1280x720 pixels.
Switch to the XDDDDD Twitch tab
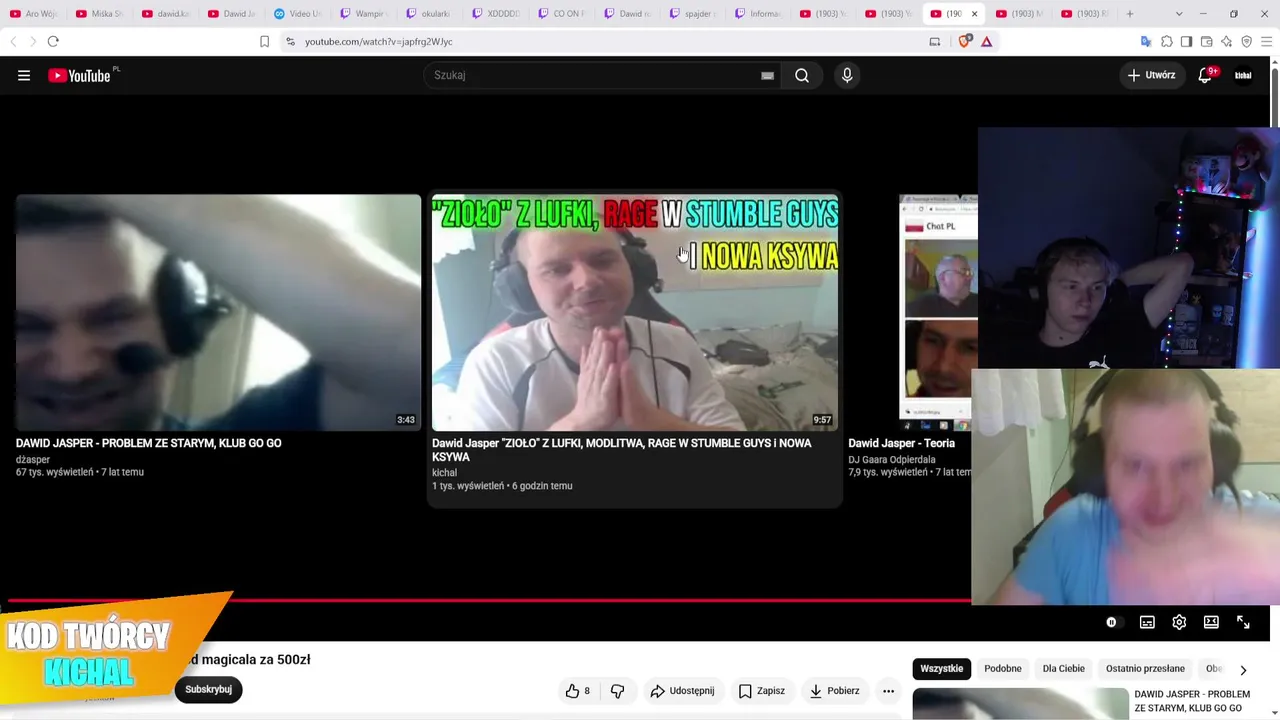(x=495, y=14)
